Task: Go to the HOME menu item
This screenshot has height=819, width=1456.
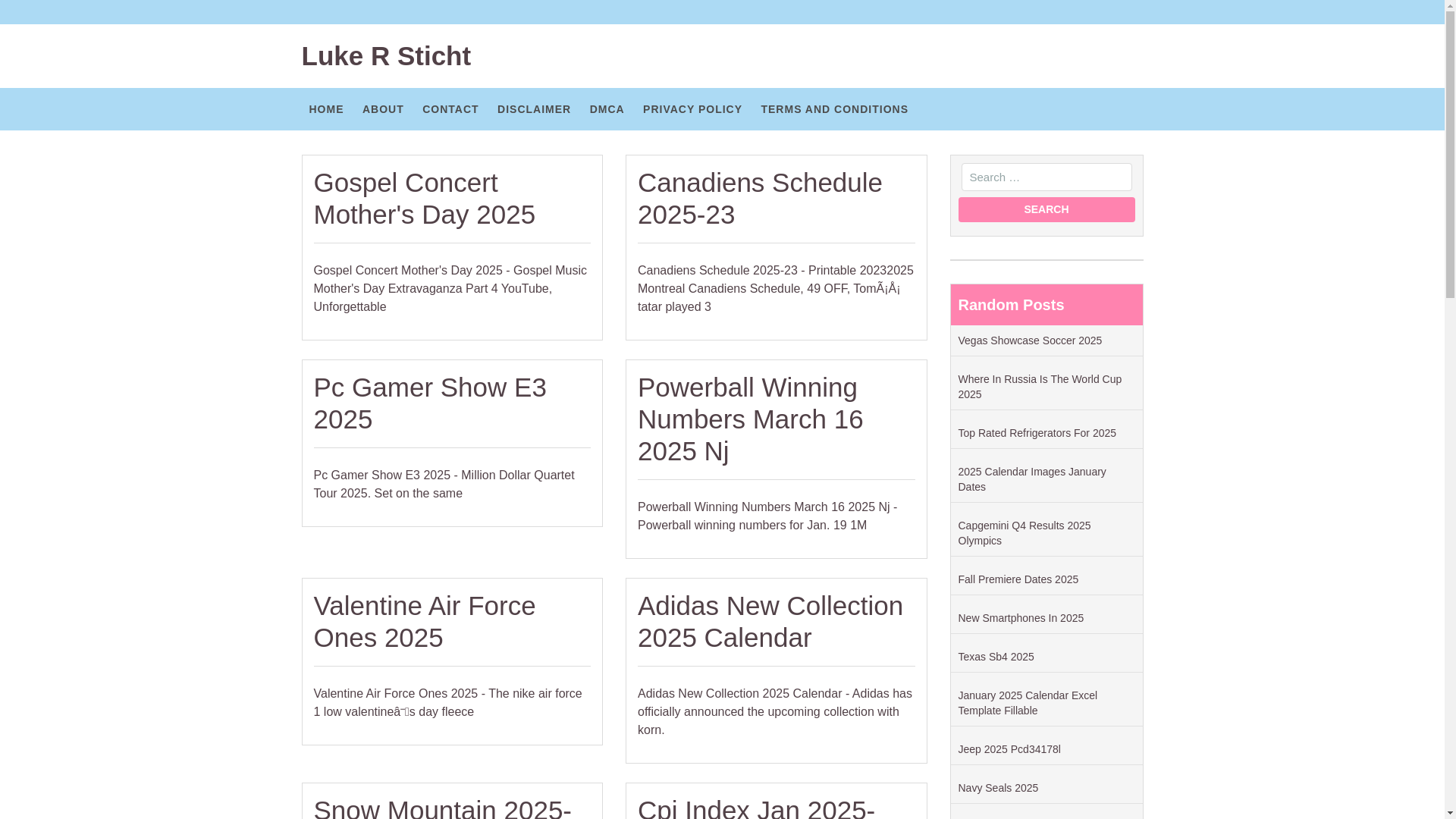Action: point(326,109)
